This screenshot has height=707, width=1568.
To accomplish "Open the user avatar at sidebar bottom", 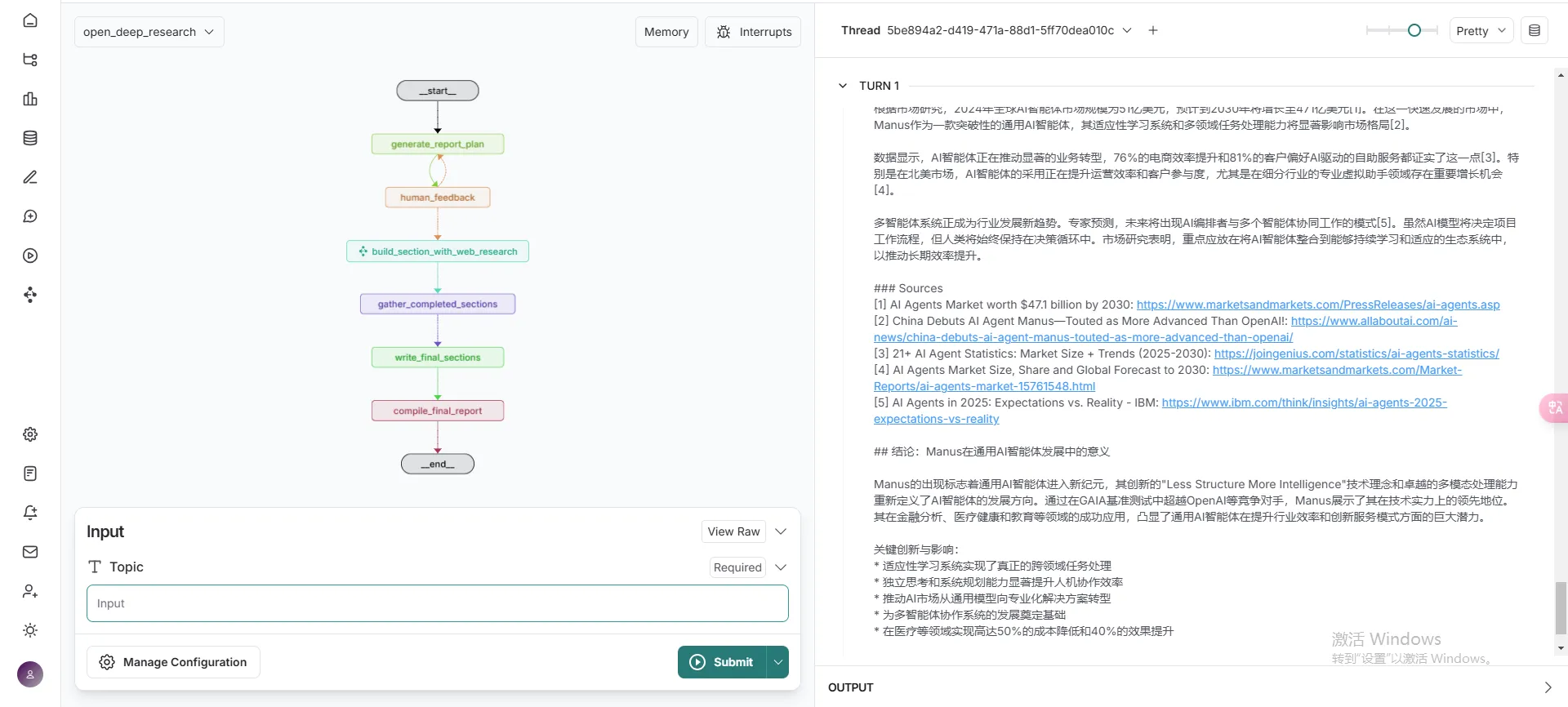I will point(30,674).
